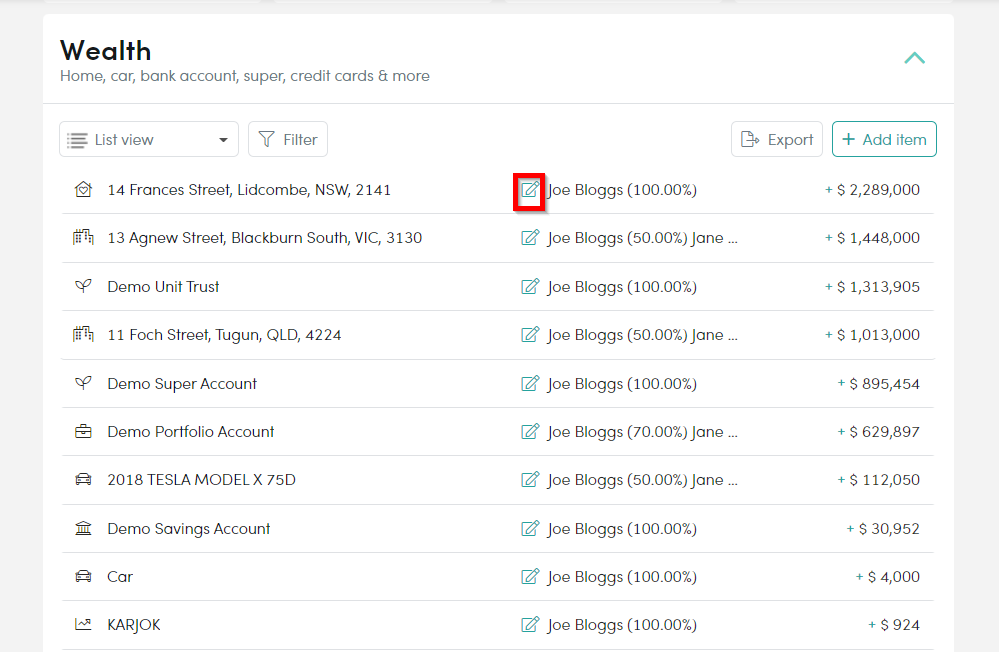Open the Demo Super Account entry
Viewport: 999px width, 652px height.
click(x=182, y=384)
